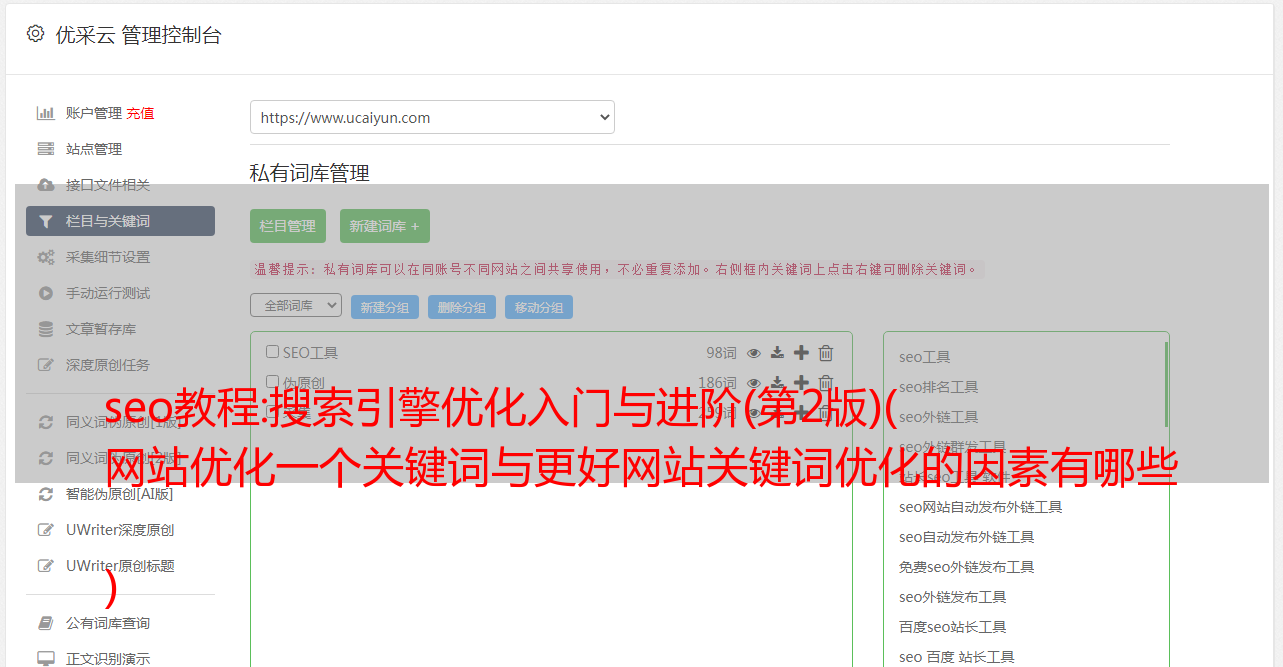The height and width of the screenshot is (667, 1283).
Task: Add keywords to SEO工具 with the plus icon
Action: click(x=801, y=353)
